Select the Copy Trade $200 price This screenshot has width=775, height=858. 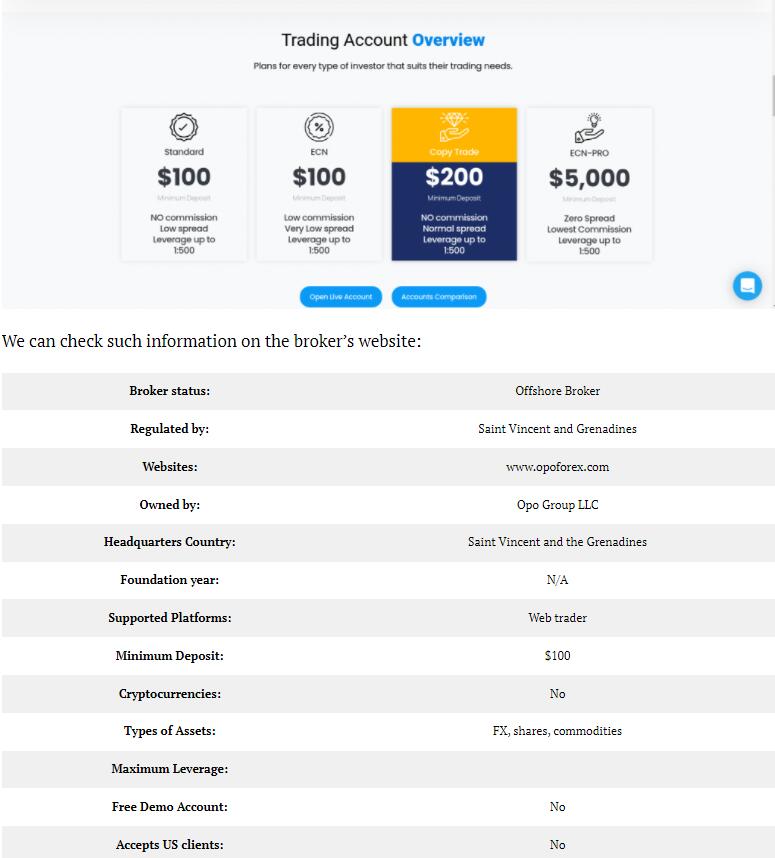point(454,177)
